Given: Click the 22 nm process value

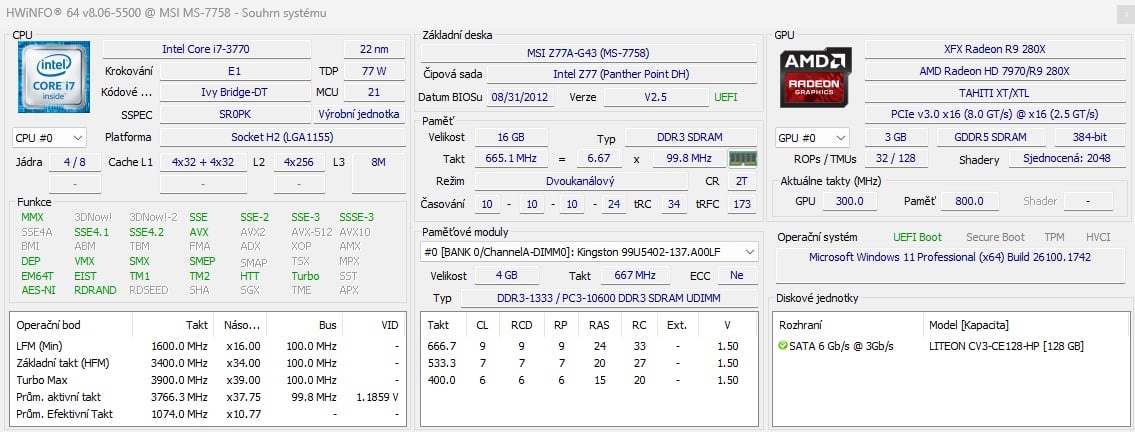Looking at the screenshot, I should [374, 49].
